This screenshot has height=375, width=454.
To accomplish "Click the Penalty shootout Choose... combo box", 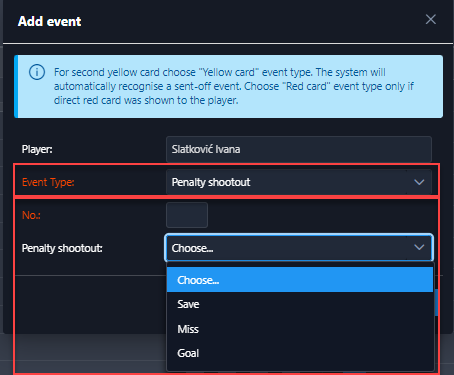I will 299,248.
